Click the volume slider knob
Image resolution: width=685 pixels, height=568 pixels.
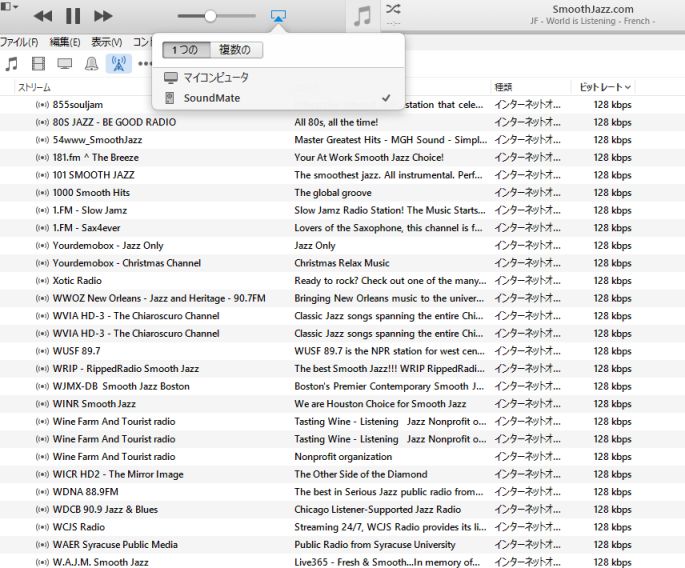(x=210, y=16)
